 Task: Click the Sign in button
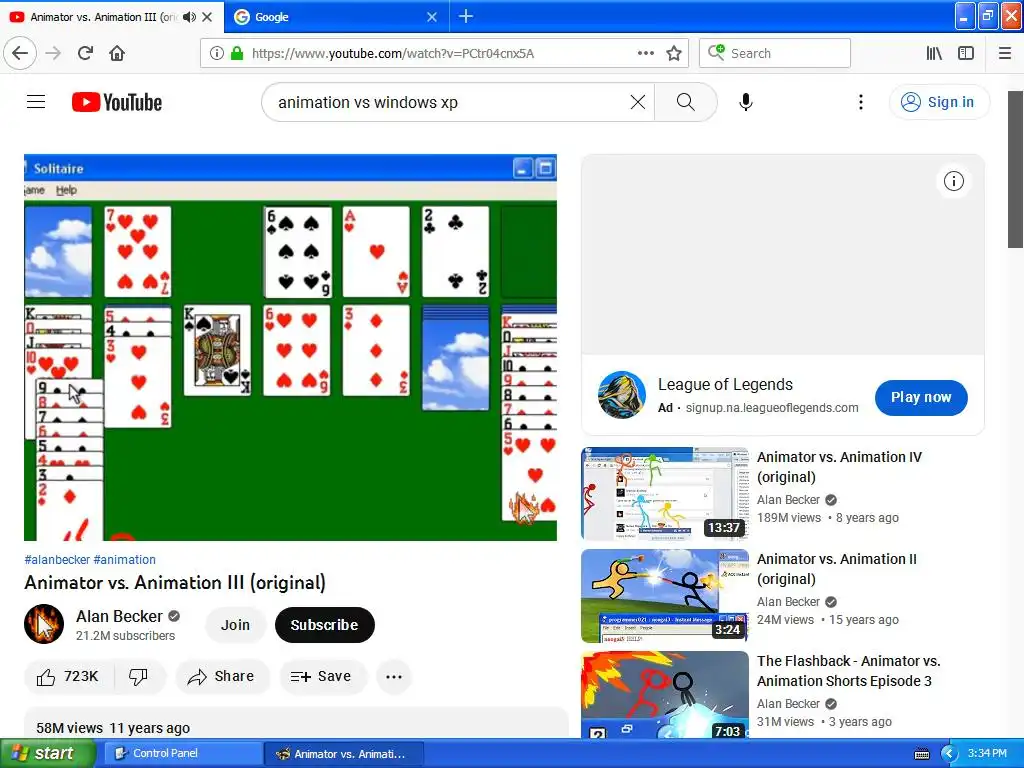click(939, 102)
